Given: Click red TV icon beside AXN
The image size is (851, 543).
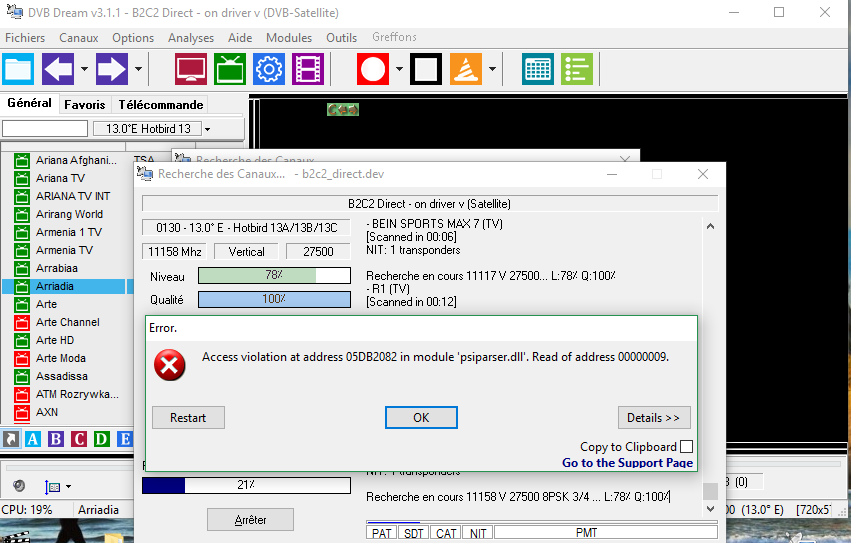Looking at the screenshot, I should click(x=22, y=413).
